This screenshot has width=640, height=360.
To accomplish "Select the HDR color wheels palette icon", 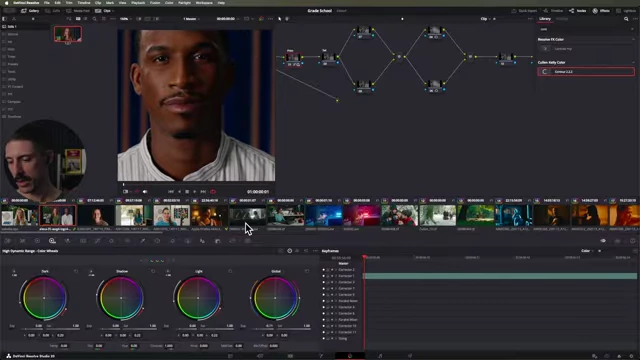I will point(52,241).
